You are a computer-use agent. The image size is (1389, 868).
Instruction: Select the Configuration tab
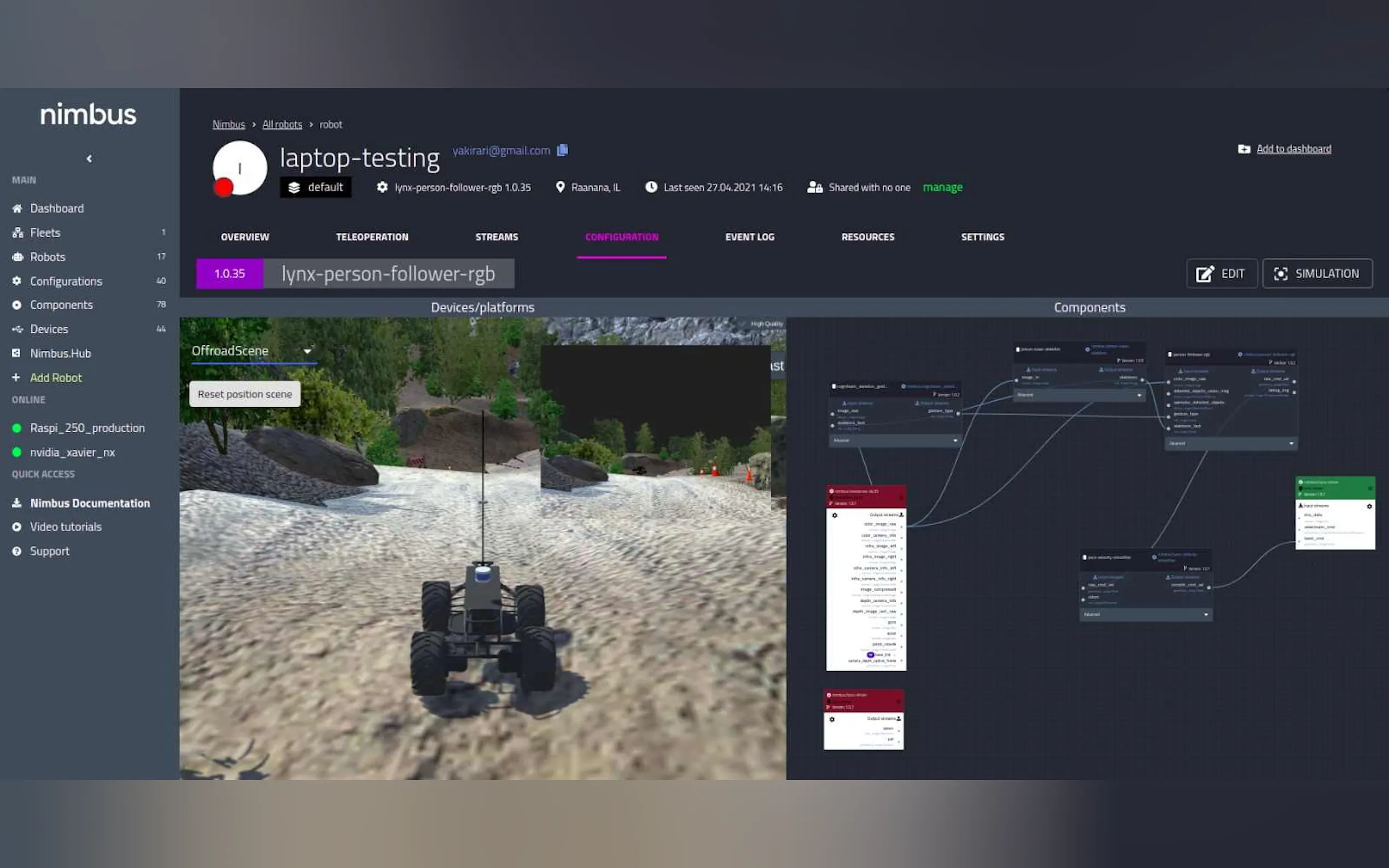(622, 237)
